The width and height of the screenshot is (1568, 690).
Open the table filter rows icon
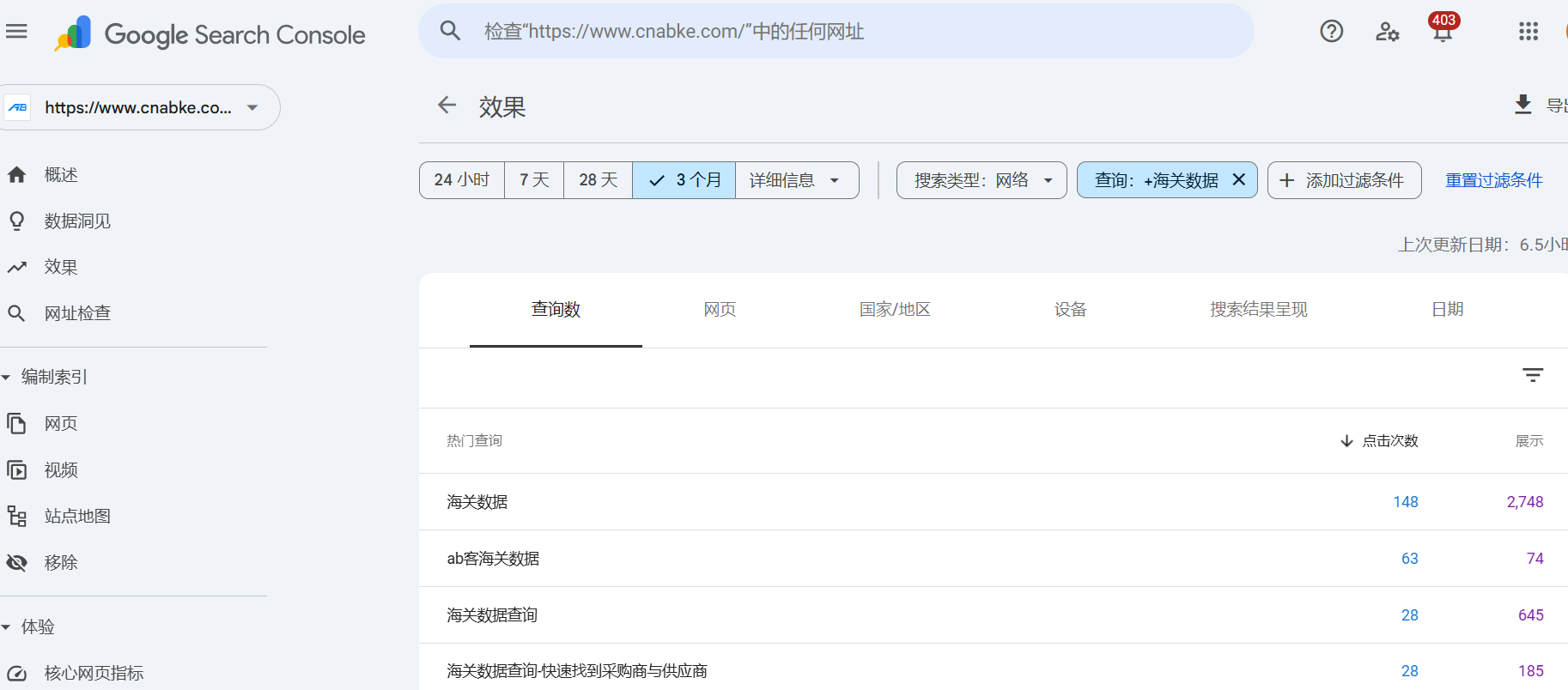(1532, 375)
